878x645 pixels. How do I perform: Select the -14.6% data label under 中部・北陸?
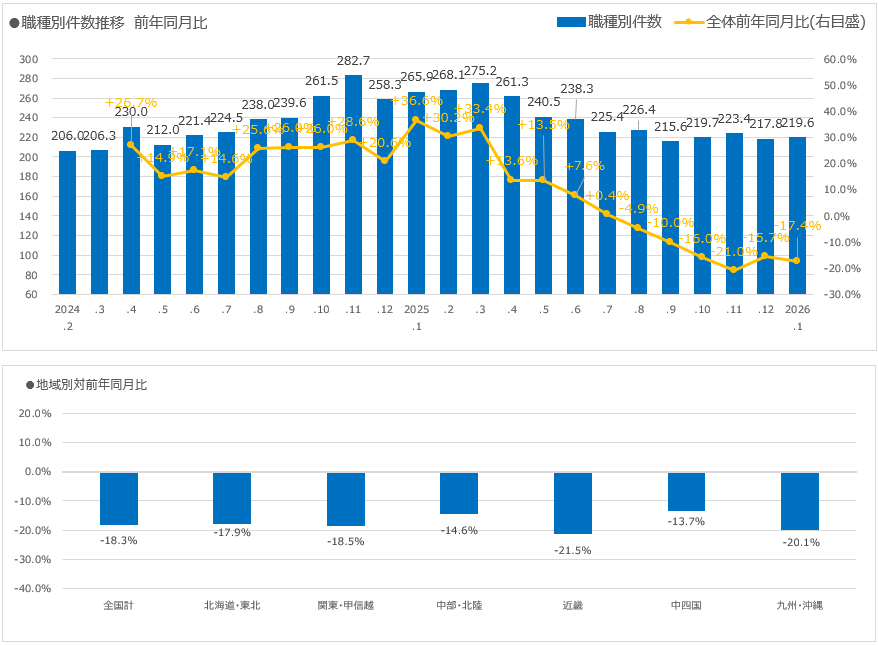[459, 530]
